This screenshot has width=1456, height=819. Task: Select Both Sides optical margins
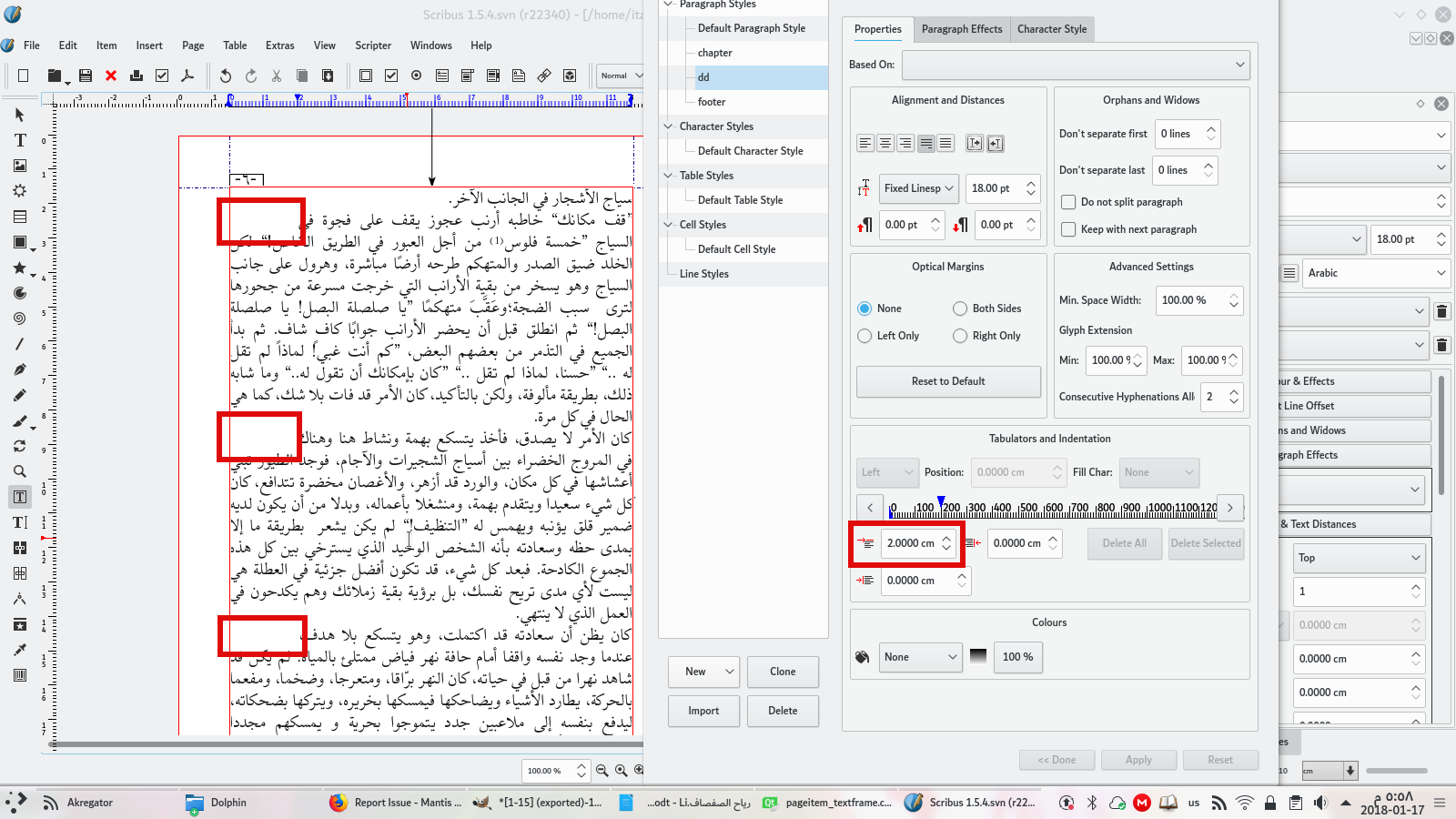(x=960, y=308)
